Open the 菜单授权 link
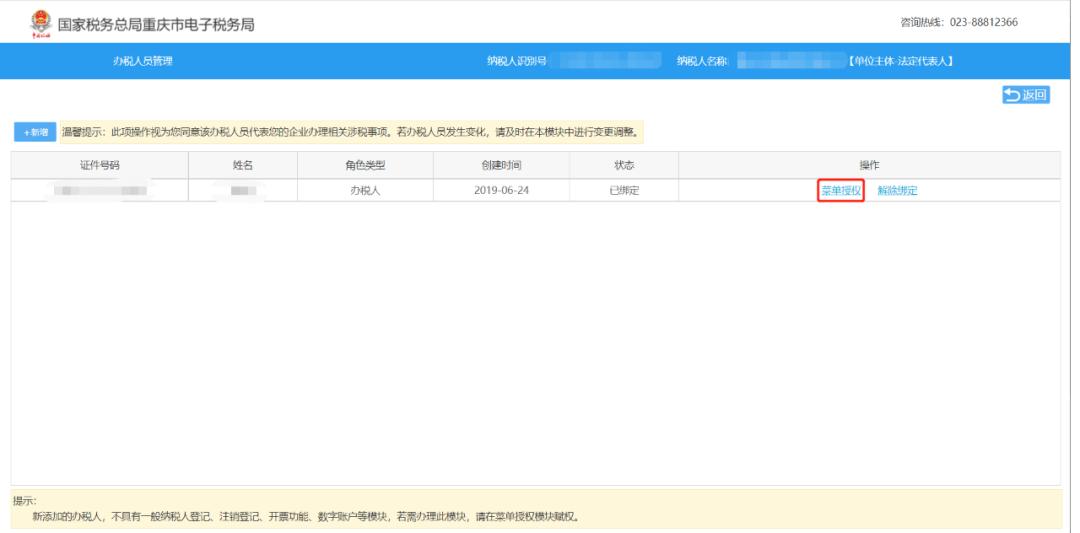This screenshot has height=533, width=1080. pyautogui.click(x=841, y=191)
